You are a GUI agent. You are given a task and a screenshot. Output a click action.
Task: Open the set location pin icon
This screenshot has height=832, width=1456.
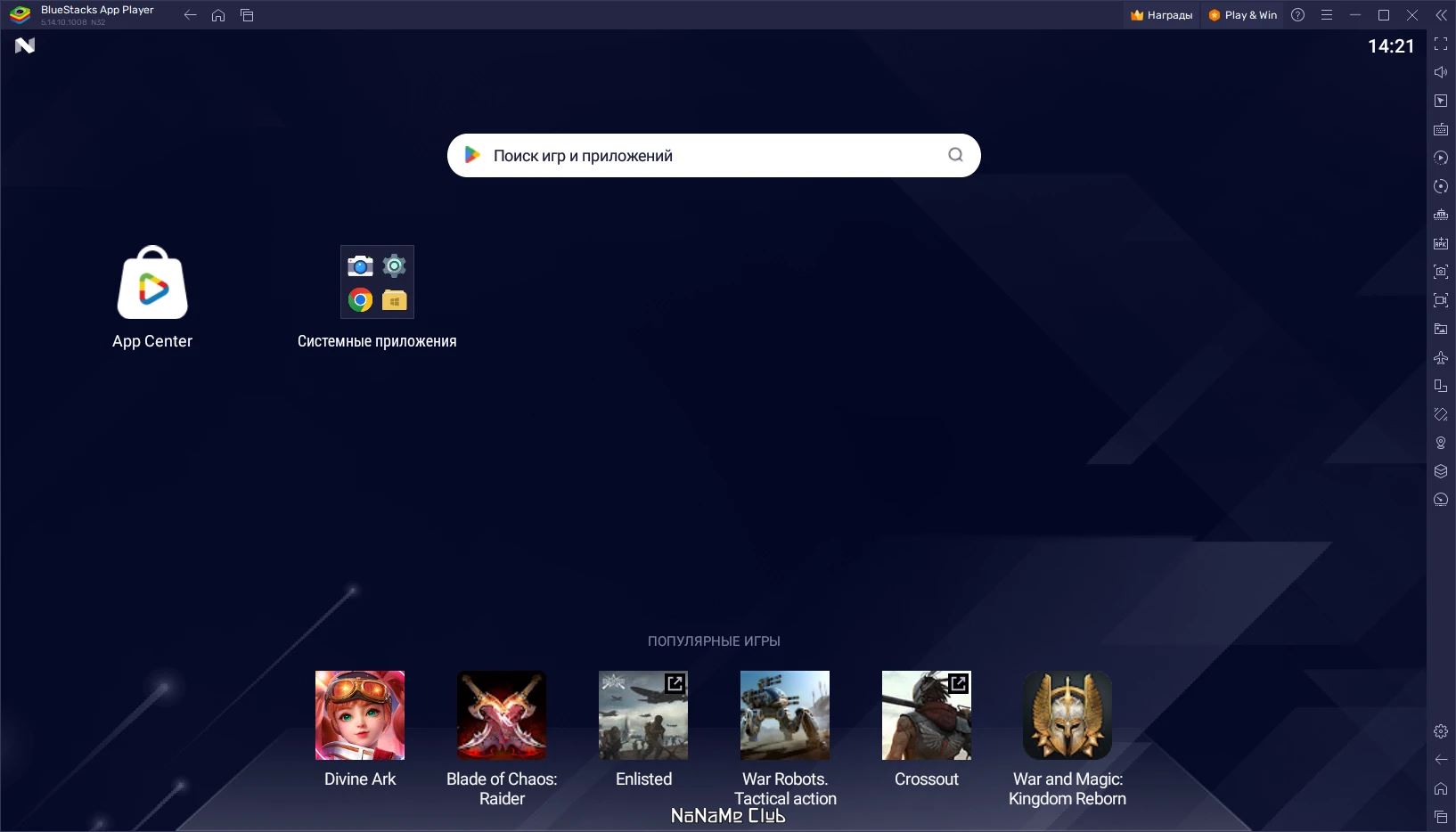[1441, 443]
